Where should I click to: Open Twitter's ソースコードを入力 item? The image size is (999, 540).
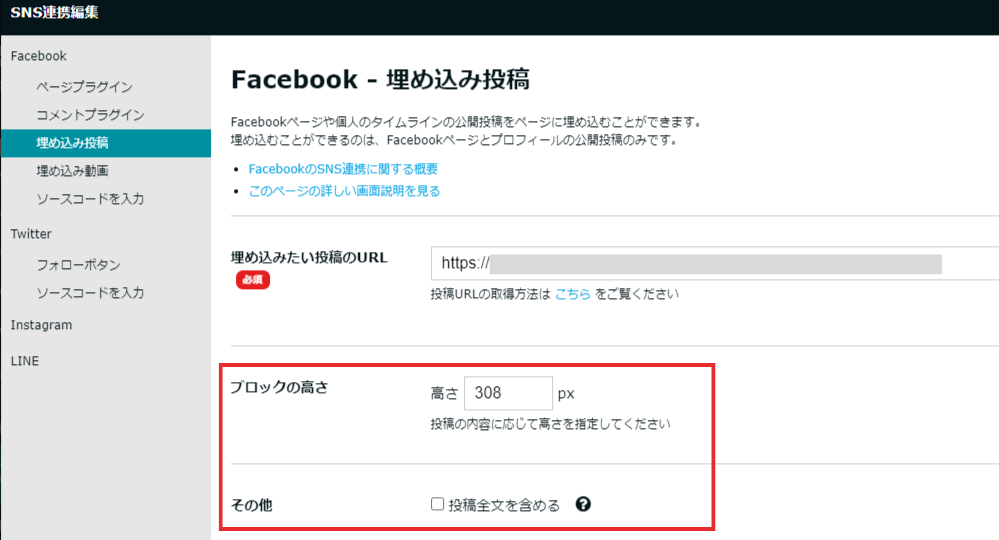click(90, 292)
